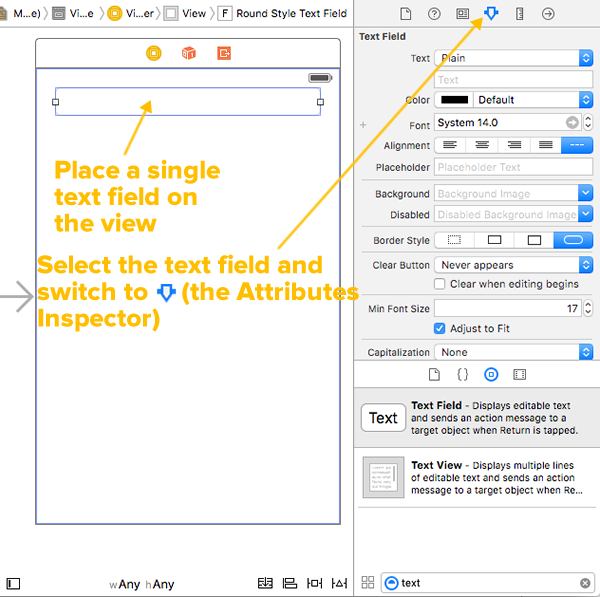Show the Media library

point(519,374)
